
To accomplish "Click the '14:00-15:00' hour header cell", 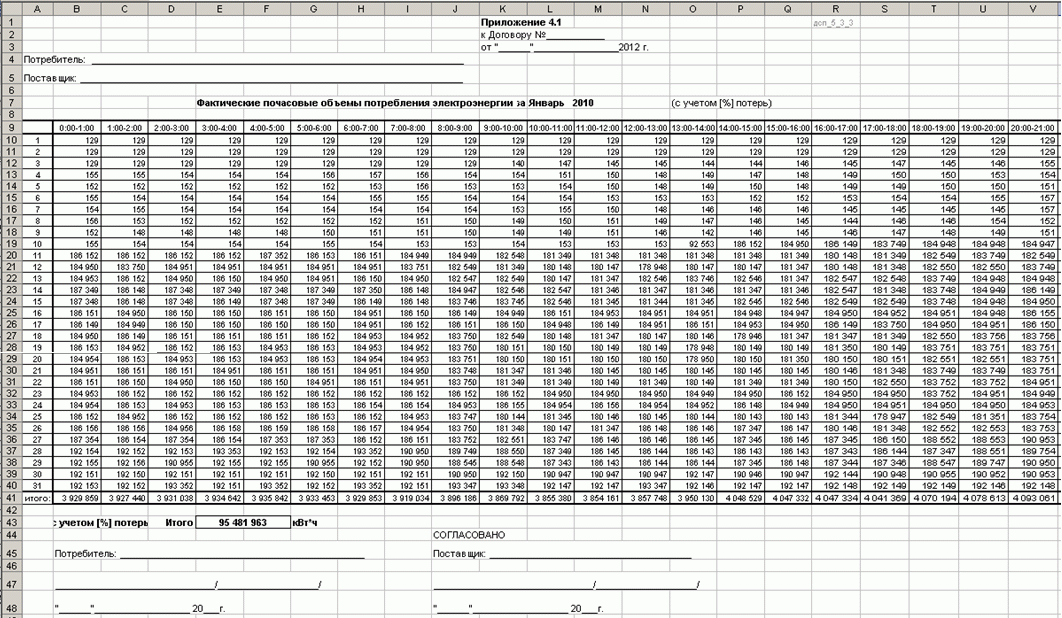I will pos(740,128).
